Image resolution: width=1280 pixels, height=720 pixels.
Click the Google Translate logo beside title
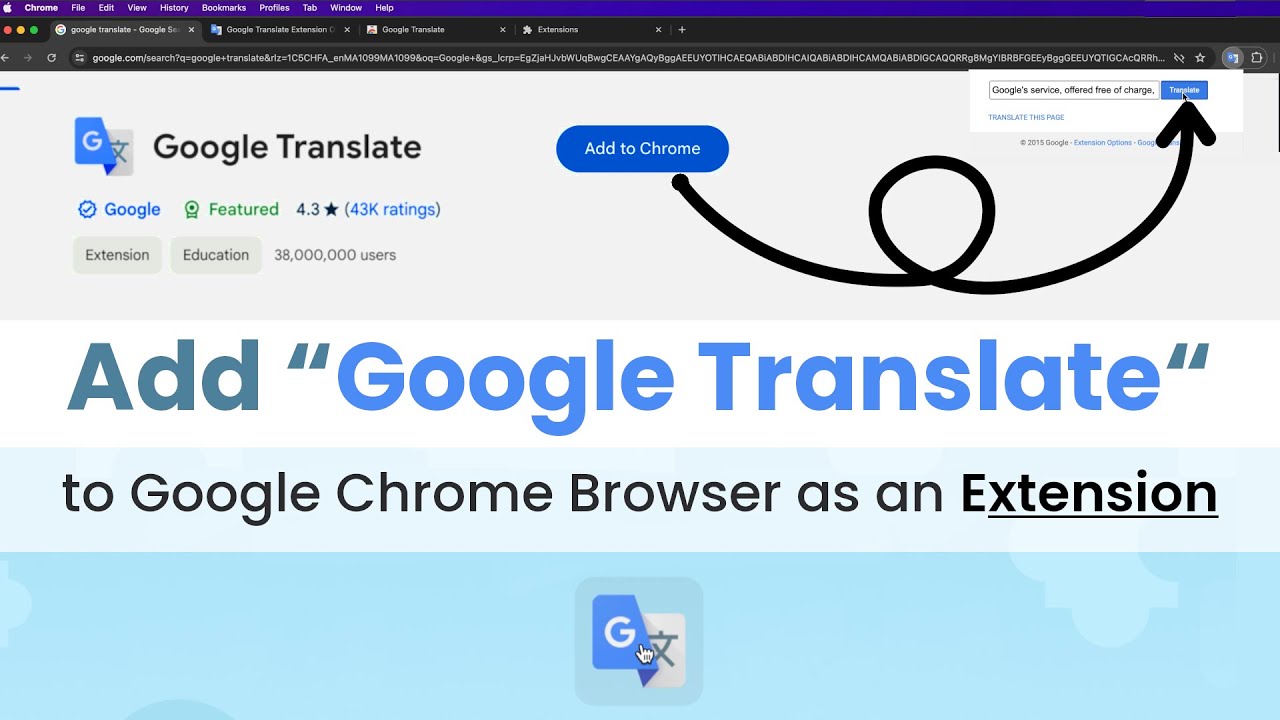pyautogui.click(x=104, y=146)
